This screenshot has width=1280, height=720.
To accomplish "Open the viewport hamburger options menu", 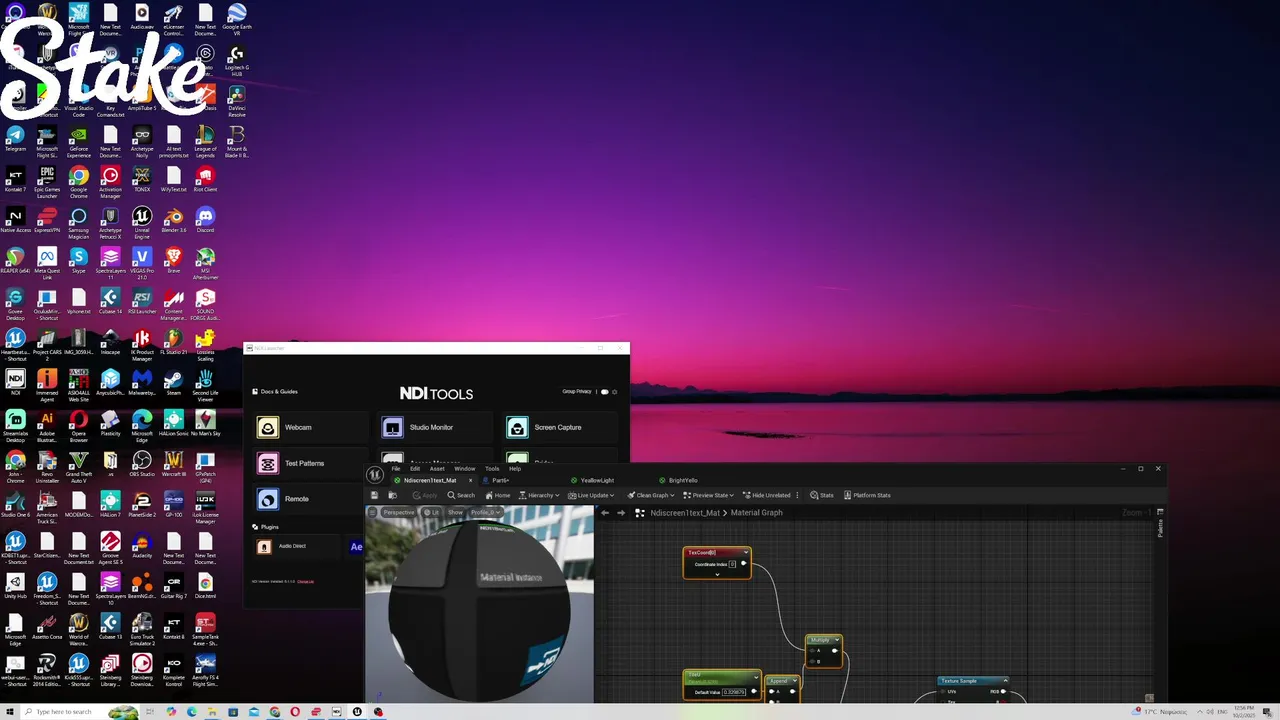I will tap(373, 512).
